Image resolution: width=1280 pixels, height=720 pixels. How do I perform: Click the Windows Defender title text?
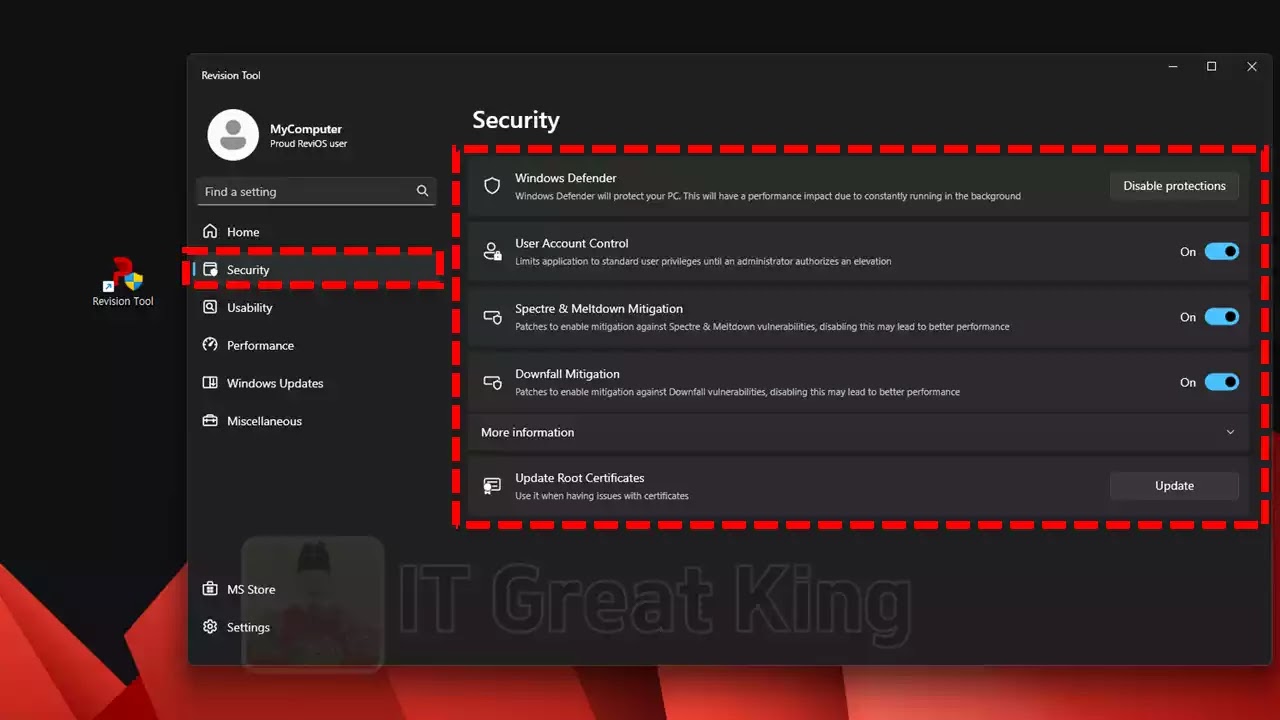566,178
